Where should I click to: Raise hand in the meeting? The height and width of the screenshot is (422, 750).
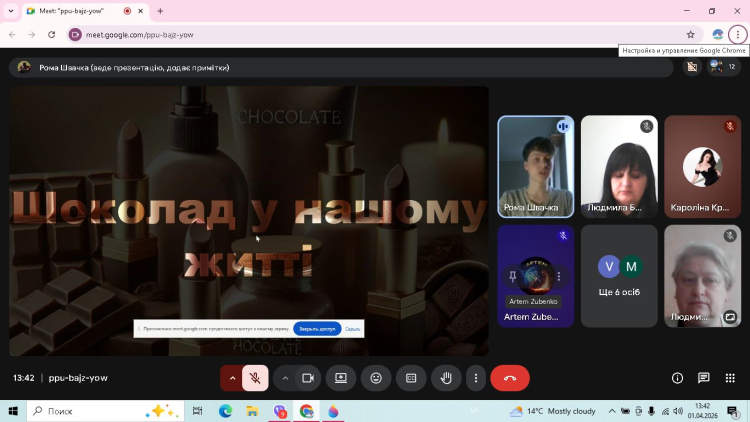click(446, 378)
